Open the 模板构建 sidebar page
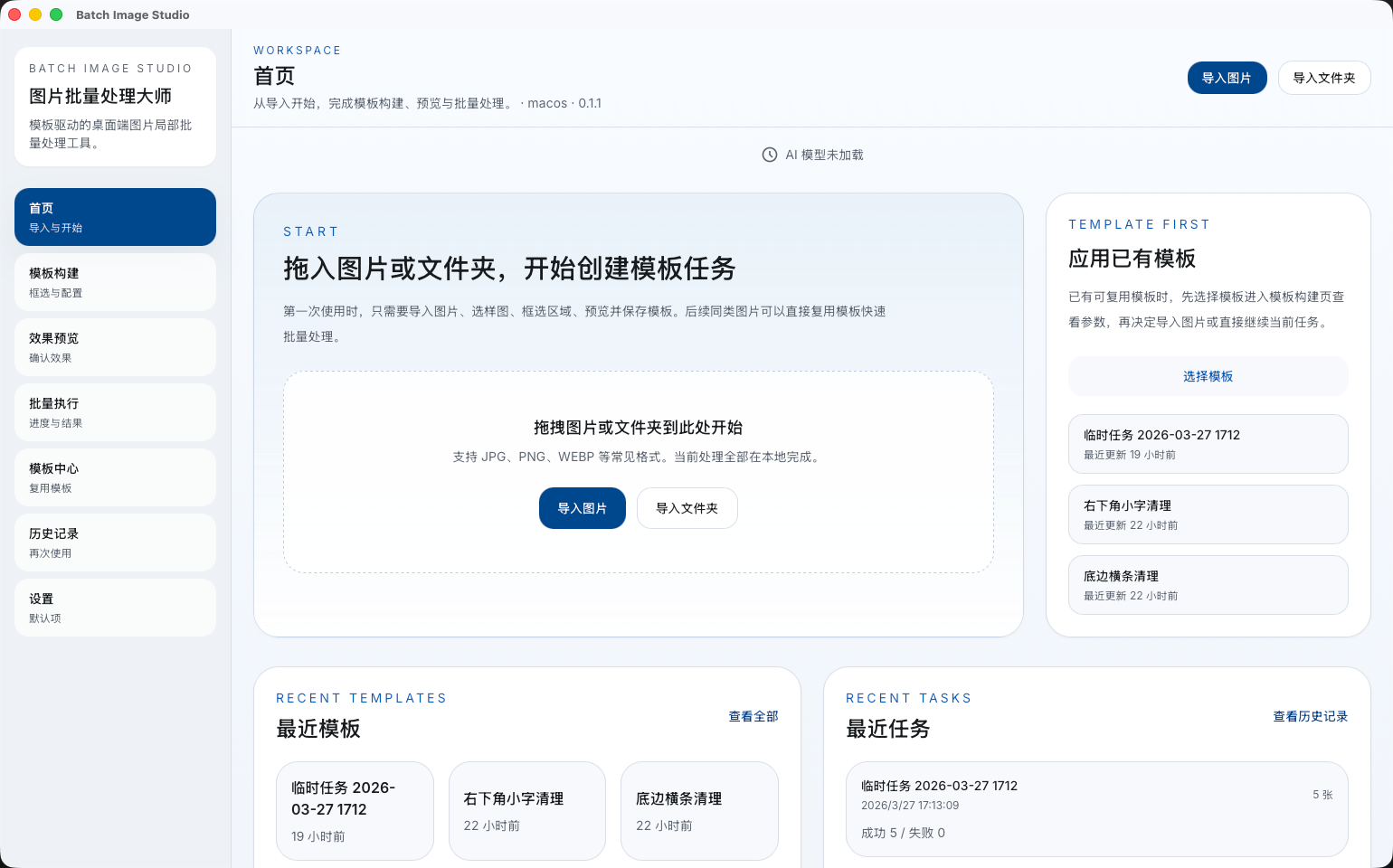This screenshot has height=868, width=1393. tap(115, 282)
